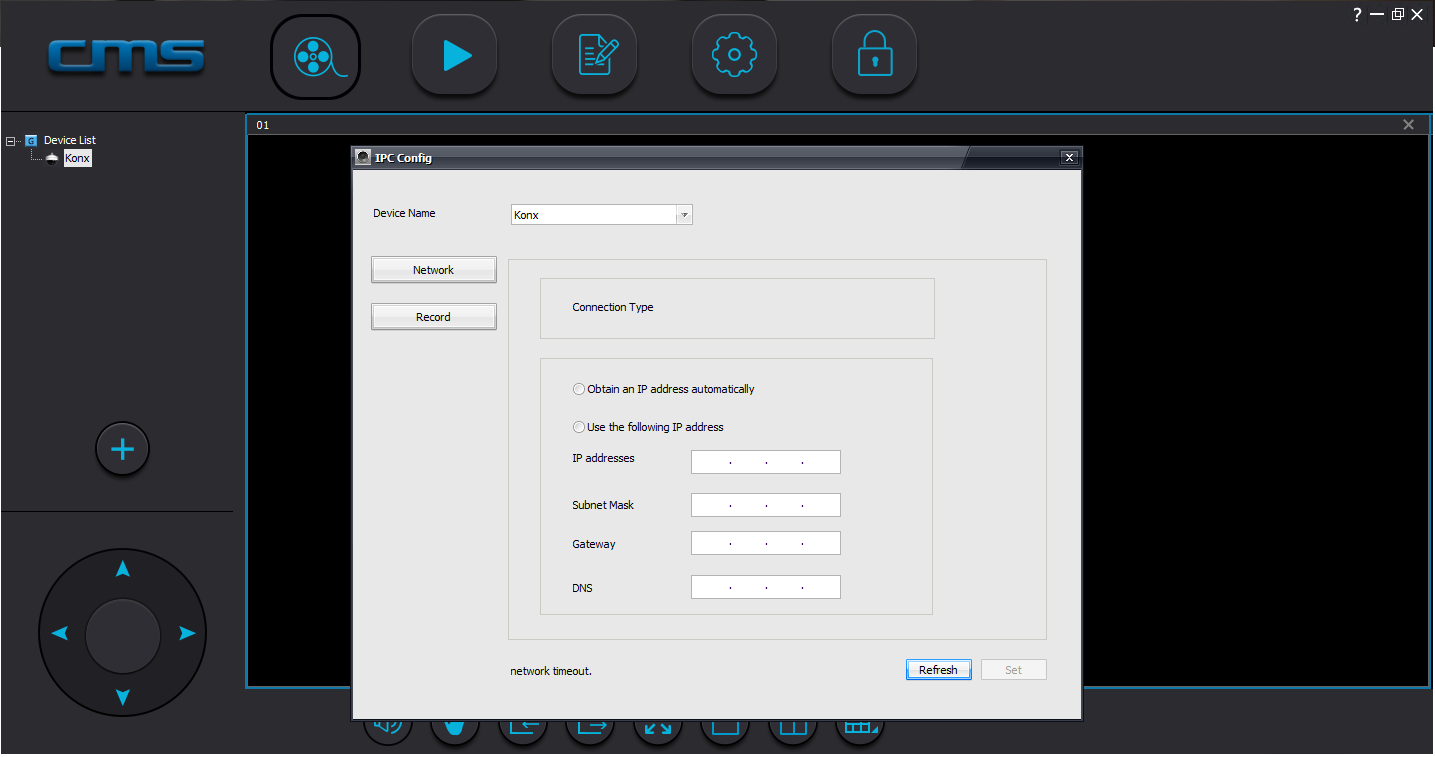This screenshot has width=1435, height=757.
Task: Click the Subnet Mask input field
Action: (766, 505)
